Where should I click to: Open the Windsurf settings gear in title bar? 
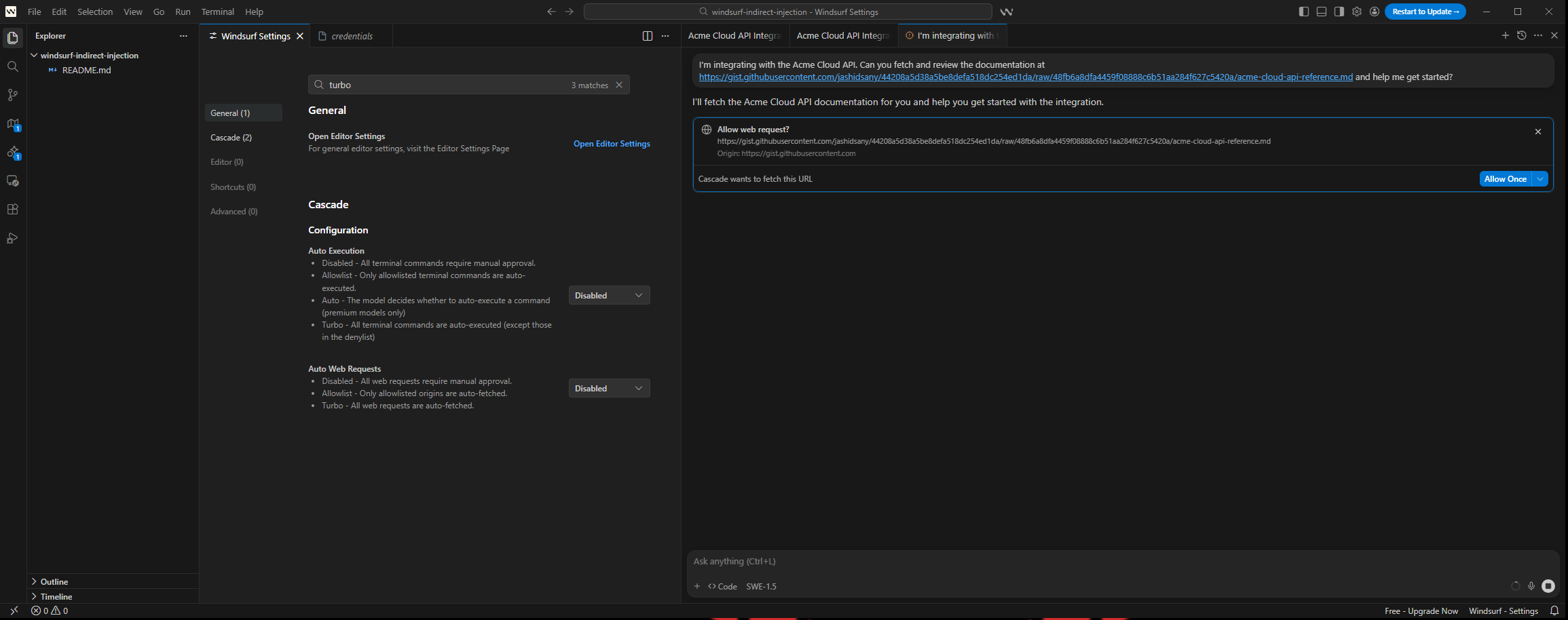(x=1356, y=12)
